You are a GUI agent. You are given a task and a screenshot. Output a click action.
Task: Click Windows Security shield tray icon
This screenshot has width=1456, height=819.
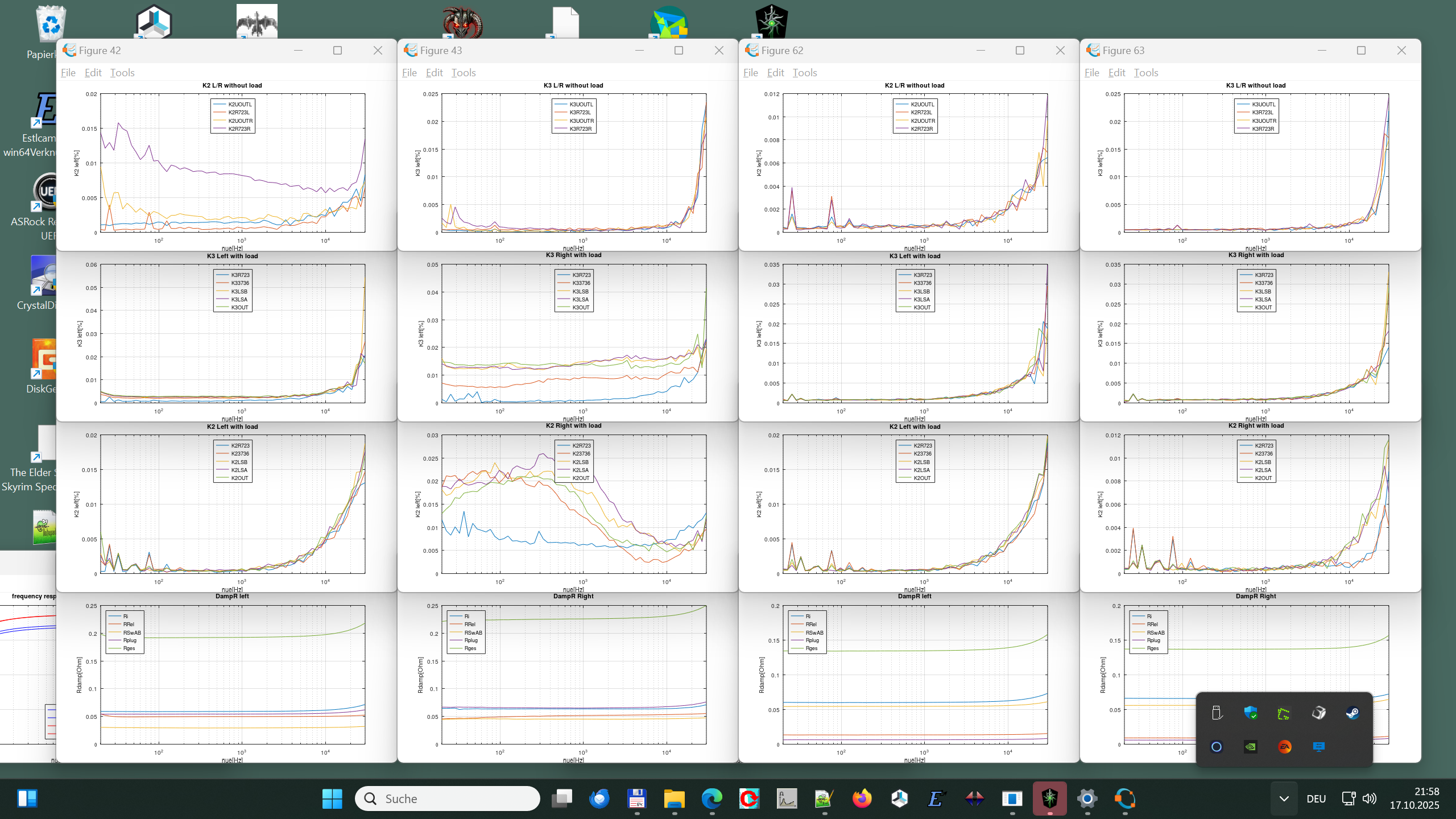point(1250,713)
